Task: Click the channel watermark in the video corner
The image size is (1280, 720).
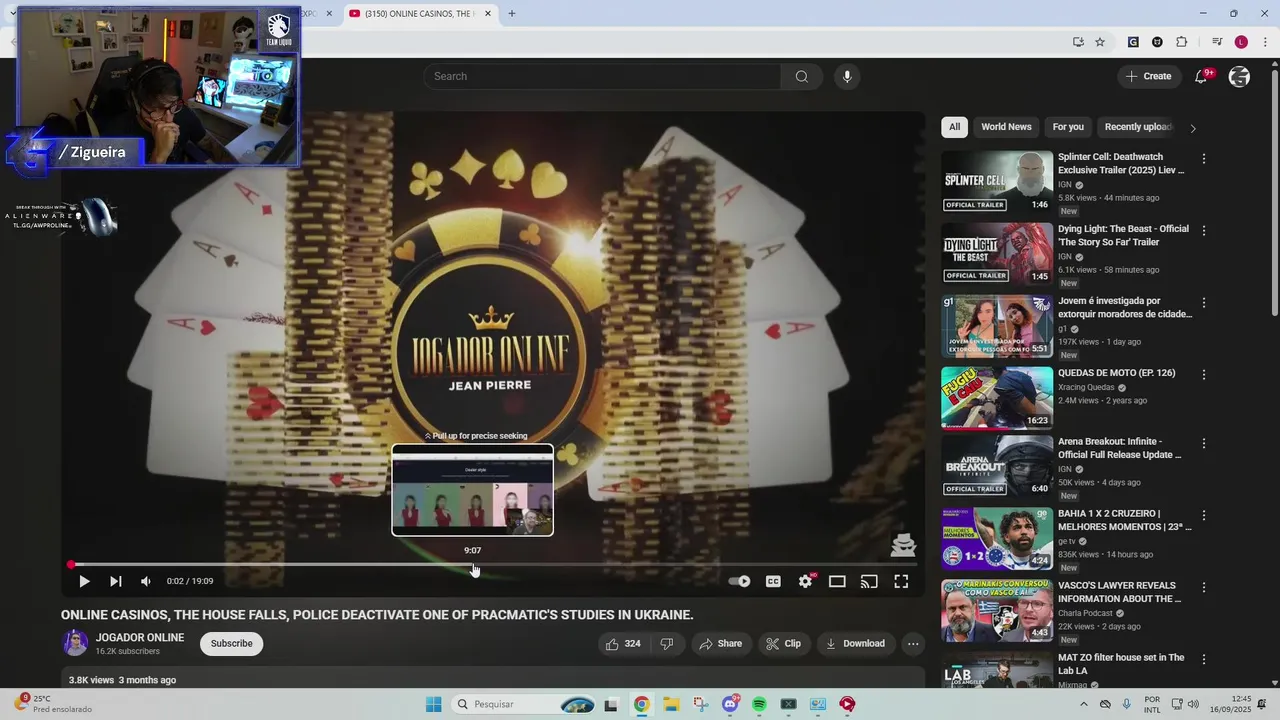Action: coord(903,544)
